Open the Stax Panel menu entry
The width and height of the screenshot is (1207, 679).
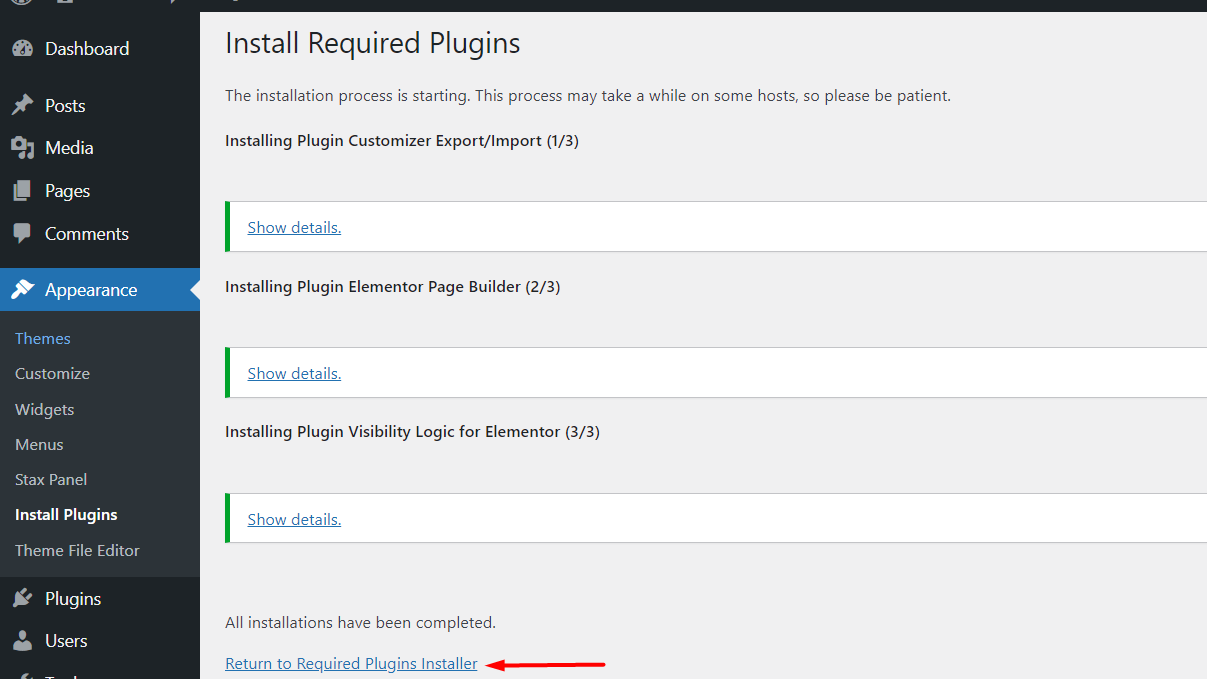[x=50, y=479]
